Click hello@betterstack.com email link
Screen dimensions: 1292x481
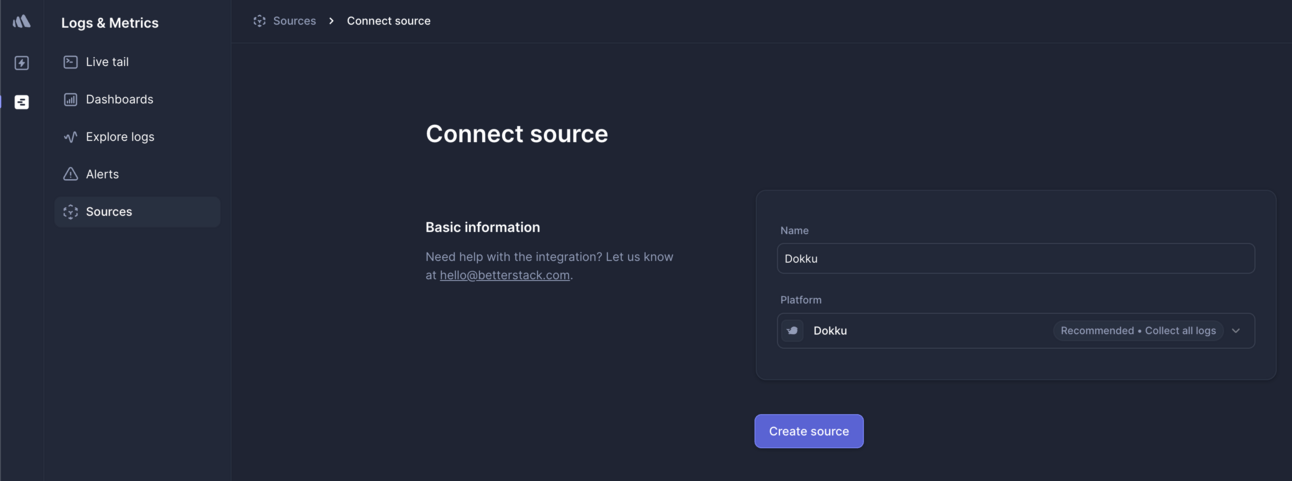tap(504, 275)
